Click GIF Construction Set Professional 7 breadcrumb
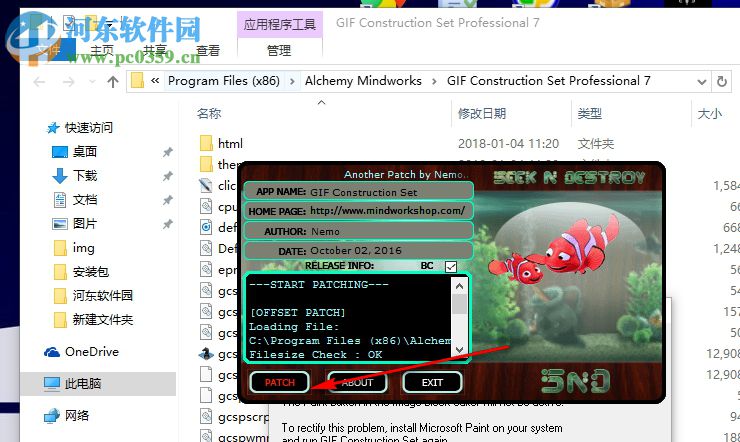 click(x=548, y=81)
